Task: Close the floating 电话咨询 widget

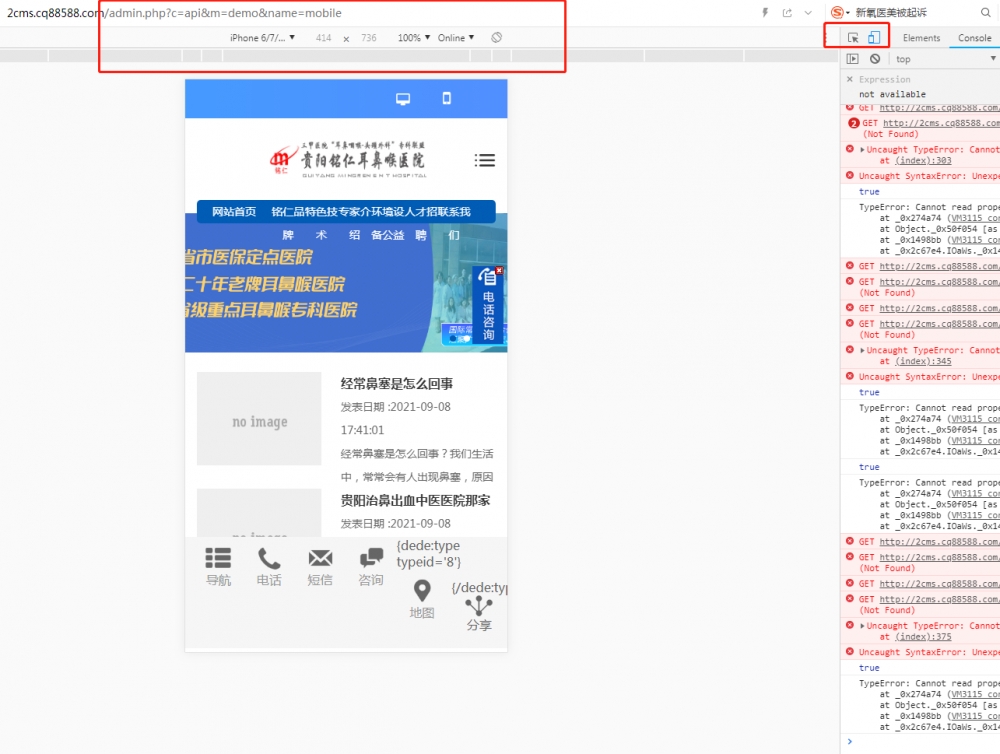Action: pos(499,270)
